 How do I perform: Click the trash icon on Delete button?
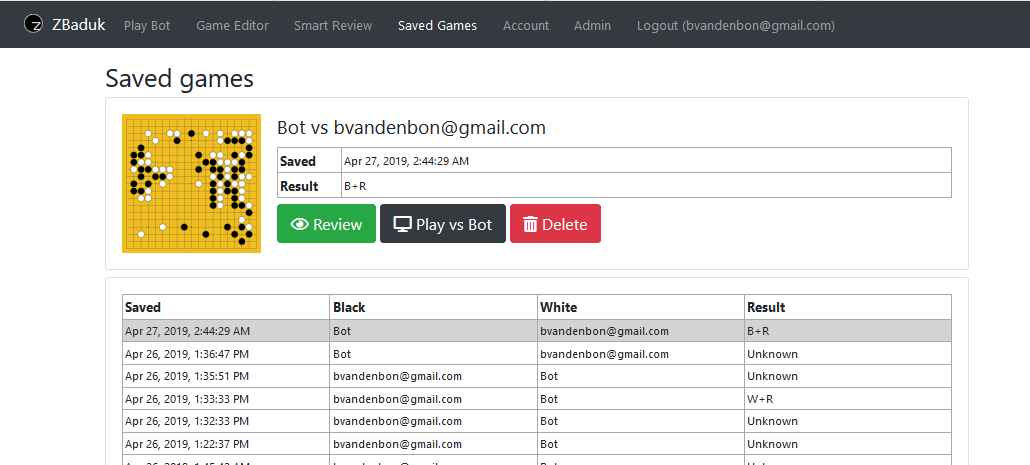pos(530,224)
